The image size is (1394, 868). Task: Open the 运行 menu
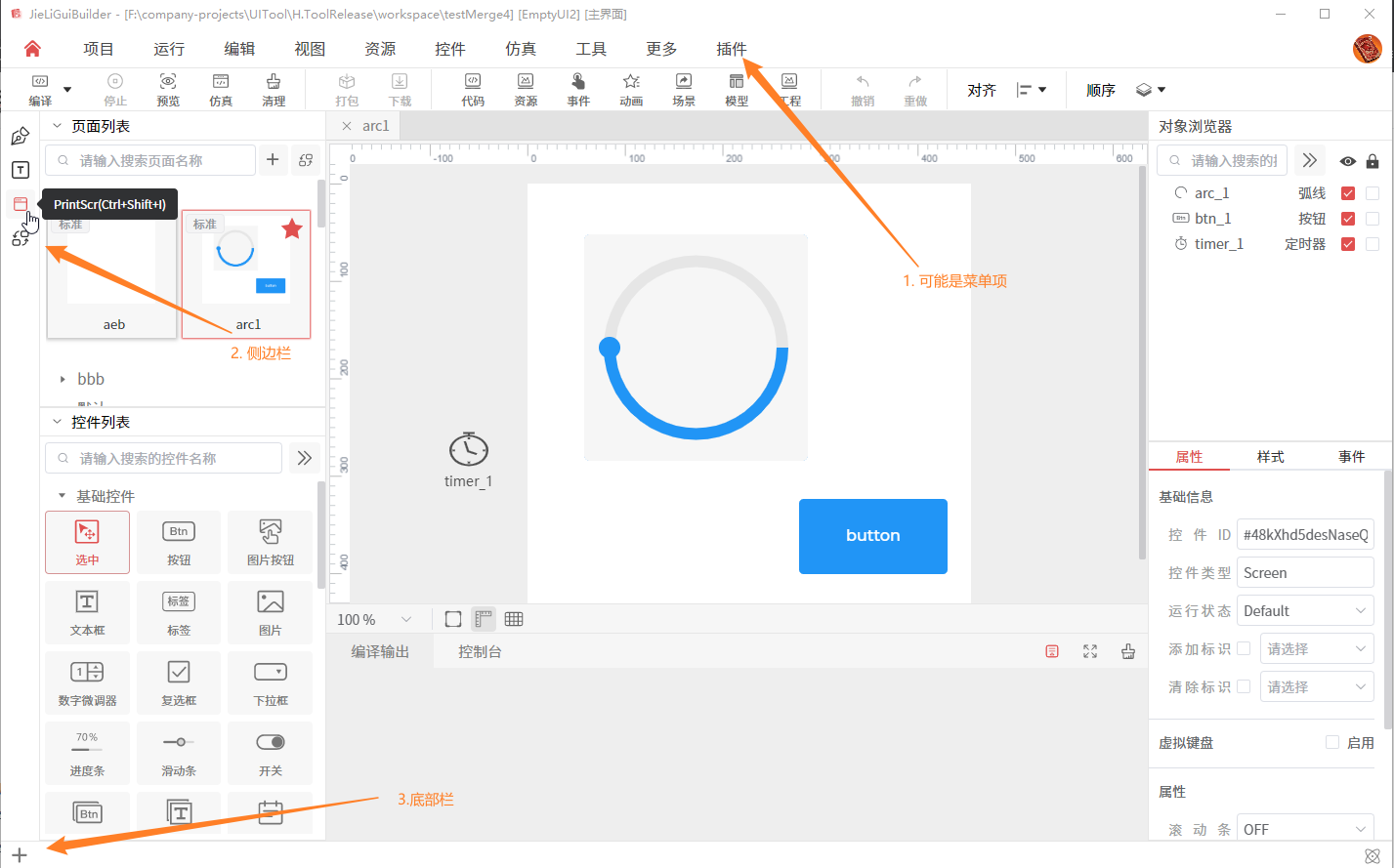169,50
